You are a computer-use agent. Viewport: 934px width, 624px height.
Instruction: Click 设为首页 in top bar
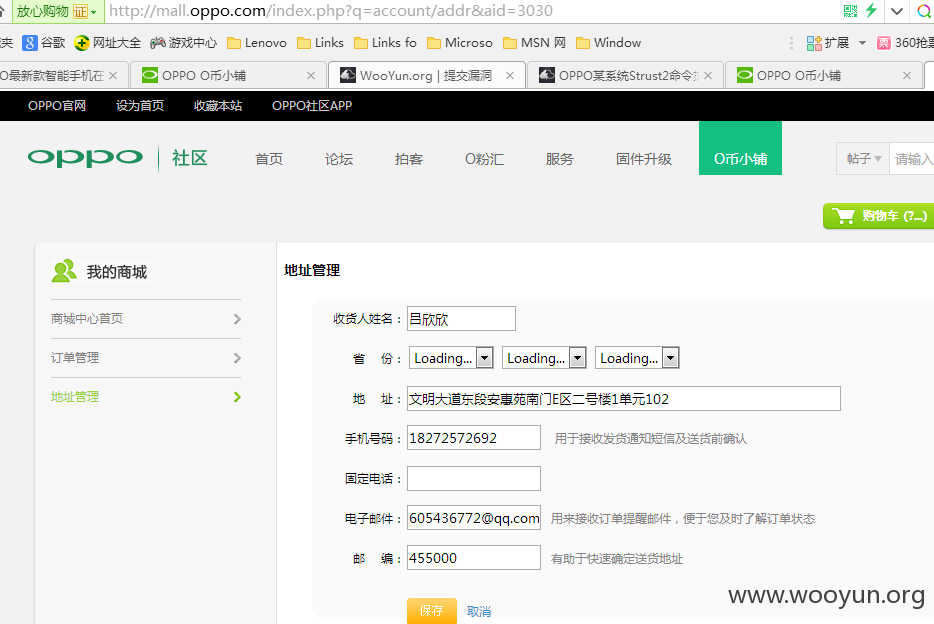140,105
